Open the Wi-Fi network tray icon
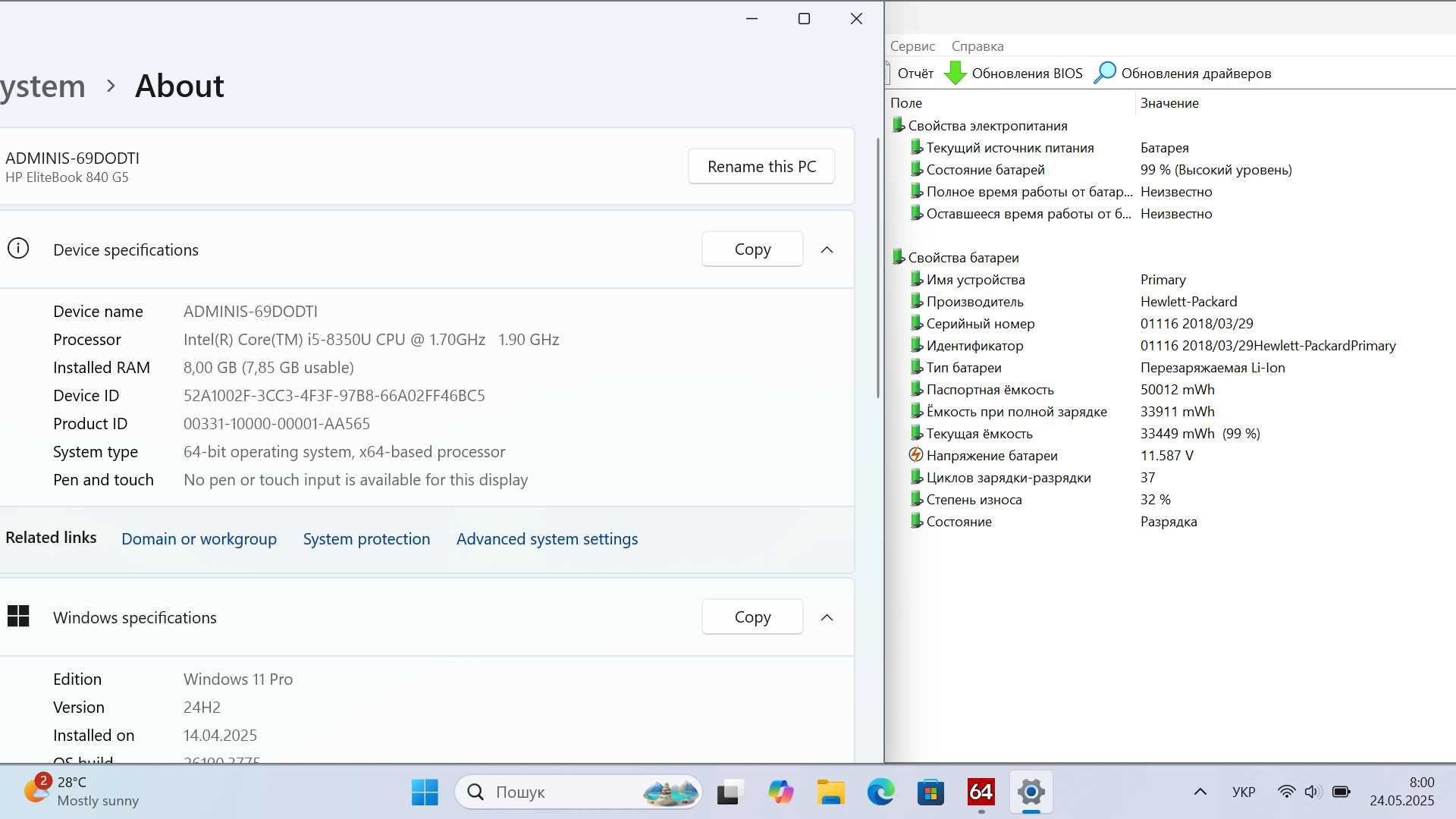The height and width of the screenshot is (819, 1456). click(x=1286, y=792)
